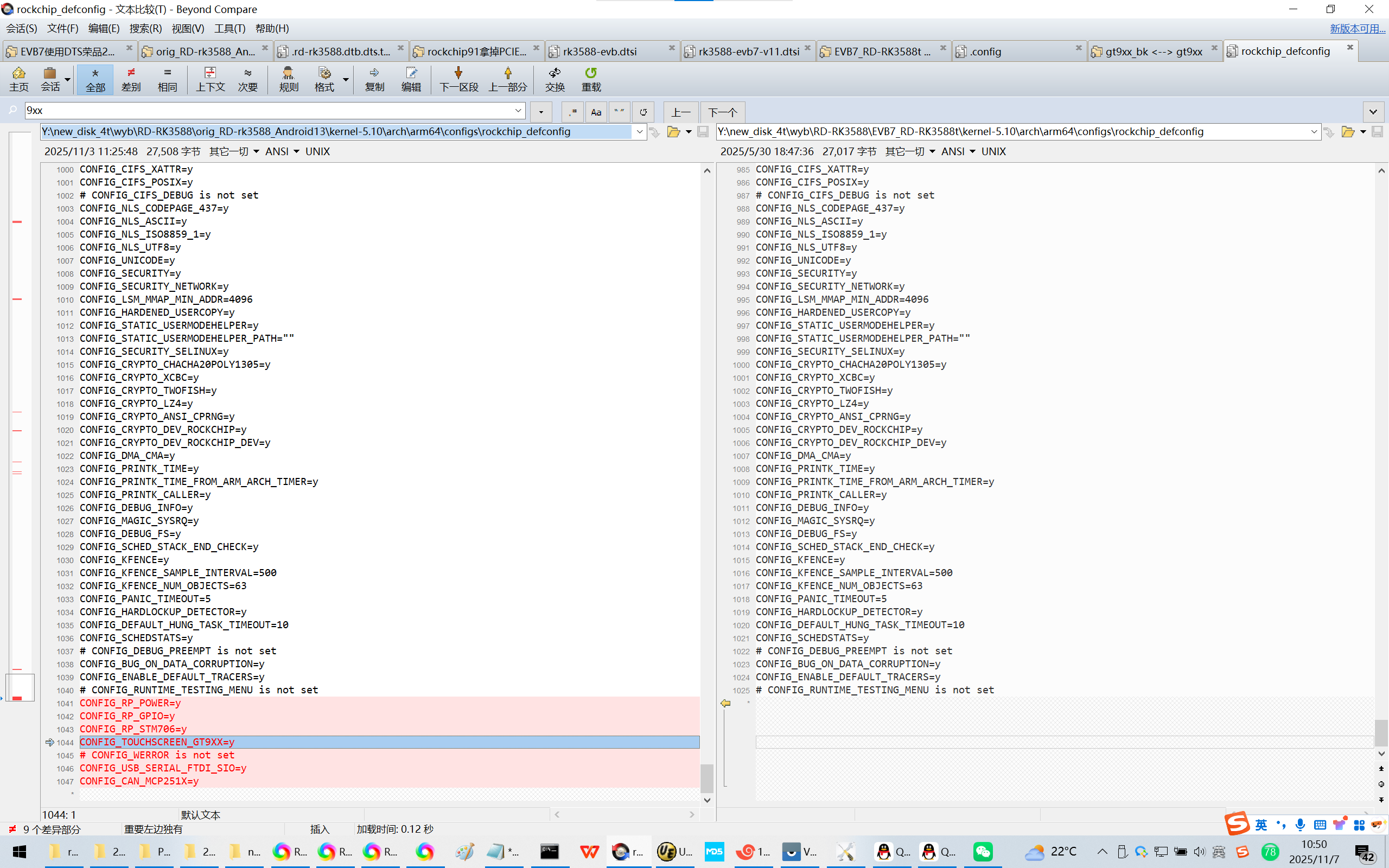The image size is (1389, 868).
Task: Click the 上一部分 (Previous section) up-arrow icon
Action: click(508, 79)
